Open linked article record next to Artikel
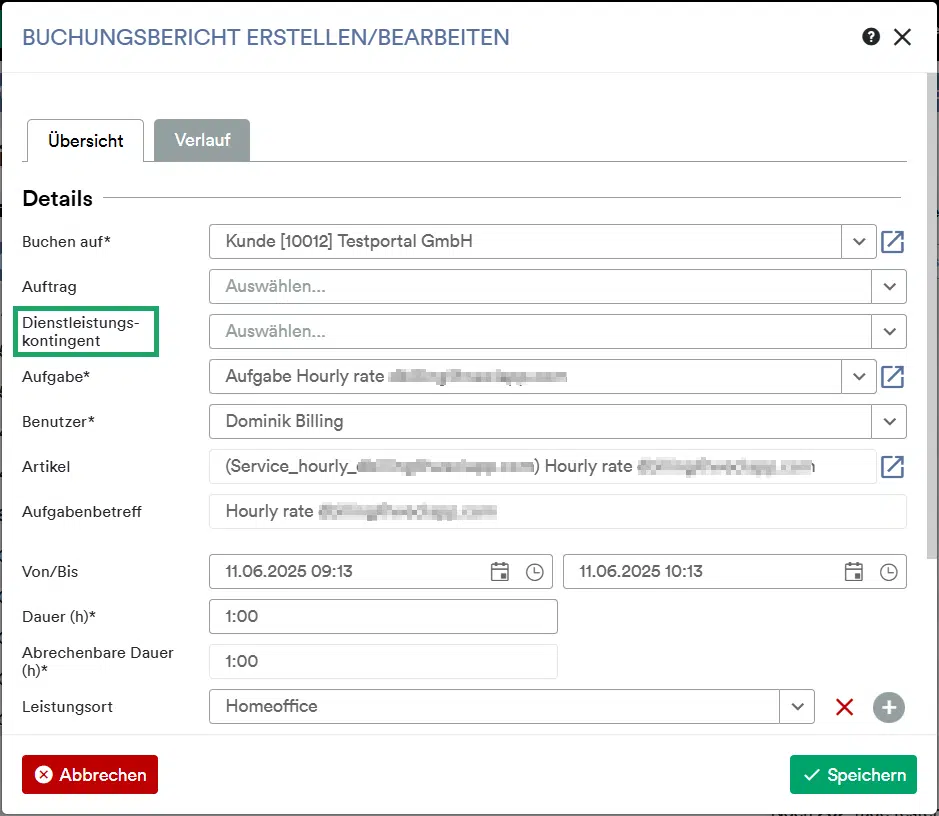Image resolution: width=939 pixels, height=816 pixels. (x=892, y=466)
